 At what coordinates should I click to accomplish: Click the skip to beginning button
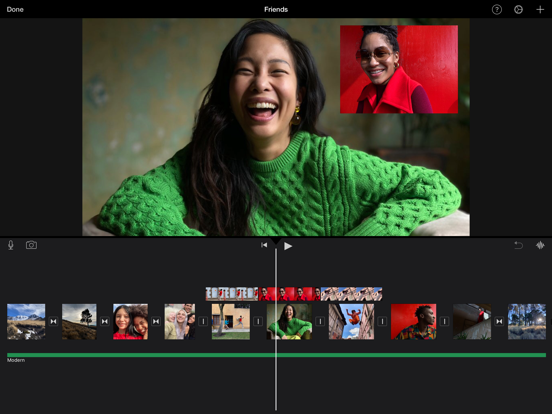click(264, 245)
